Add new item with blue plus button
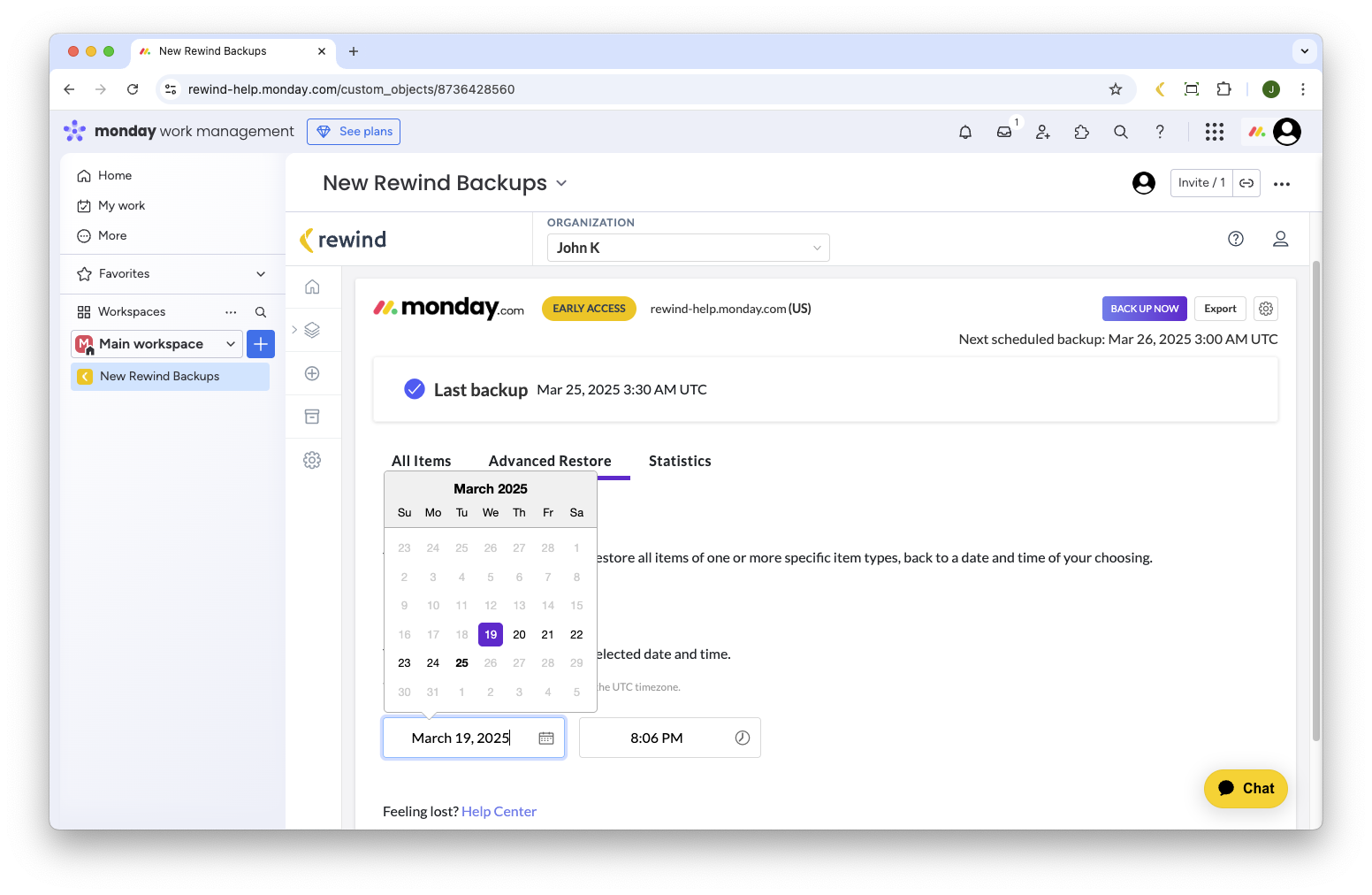This screenshot has width=1372, height=895. [261, 344]
